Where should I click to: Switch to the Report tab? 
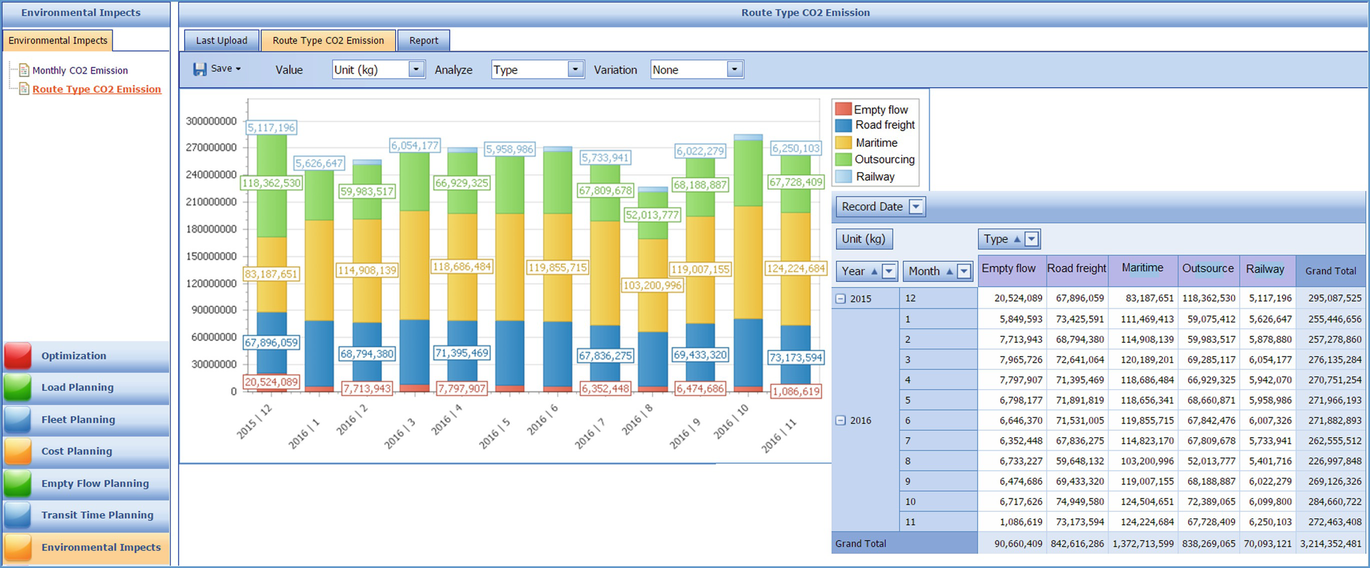coord(424,41)
